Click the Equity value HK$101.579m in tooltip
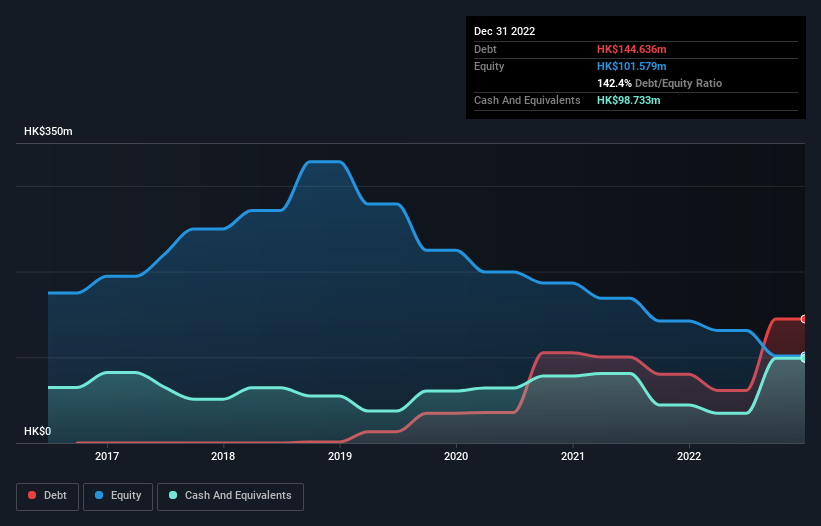 coord(631,66)
